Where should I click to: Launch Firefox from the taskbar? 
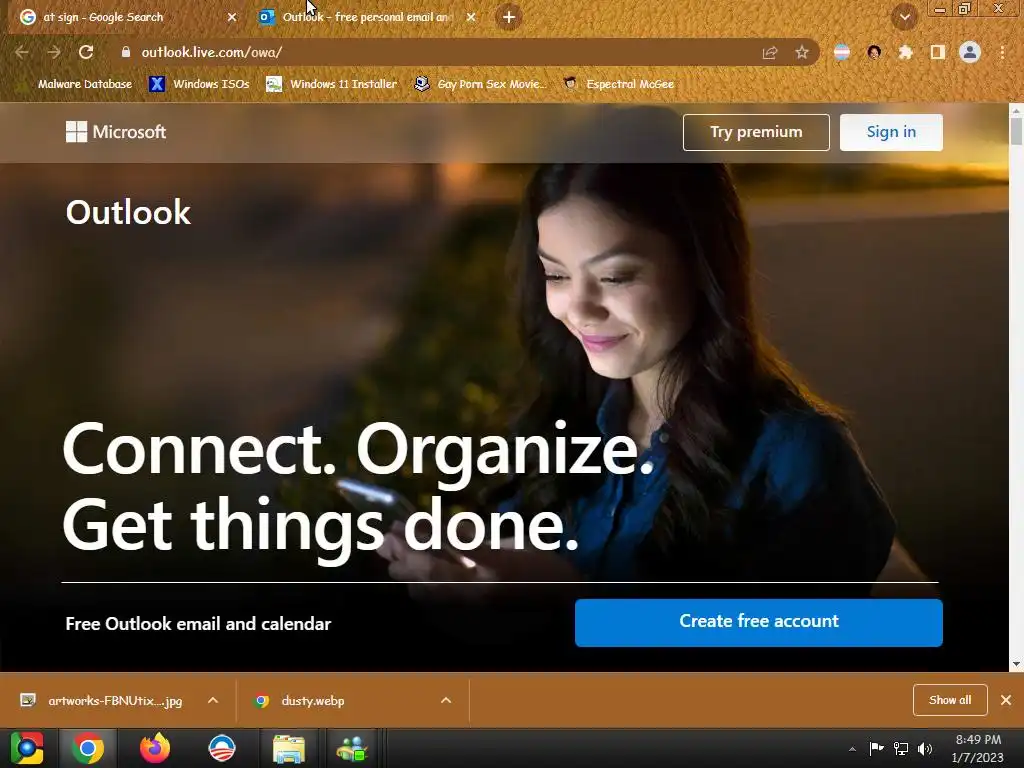[x=155, y=748]
